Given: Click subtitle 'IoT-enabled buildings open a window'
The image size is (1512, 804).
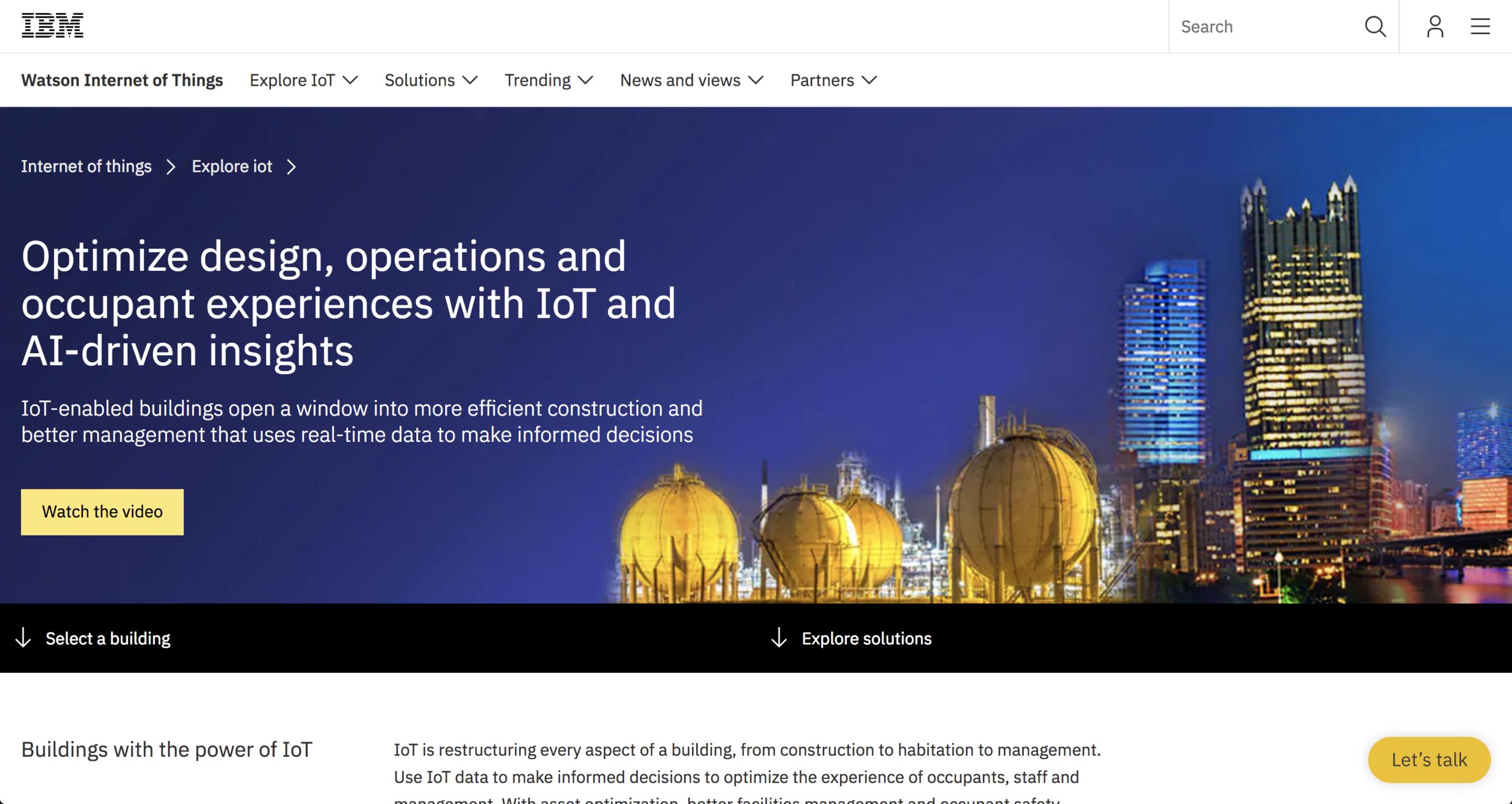Looking at the screenshot, I should coord(362,421).
